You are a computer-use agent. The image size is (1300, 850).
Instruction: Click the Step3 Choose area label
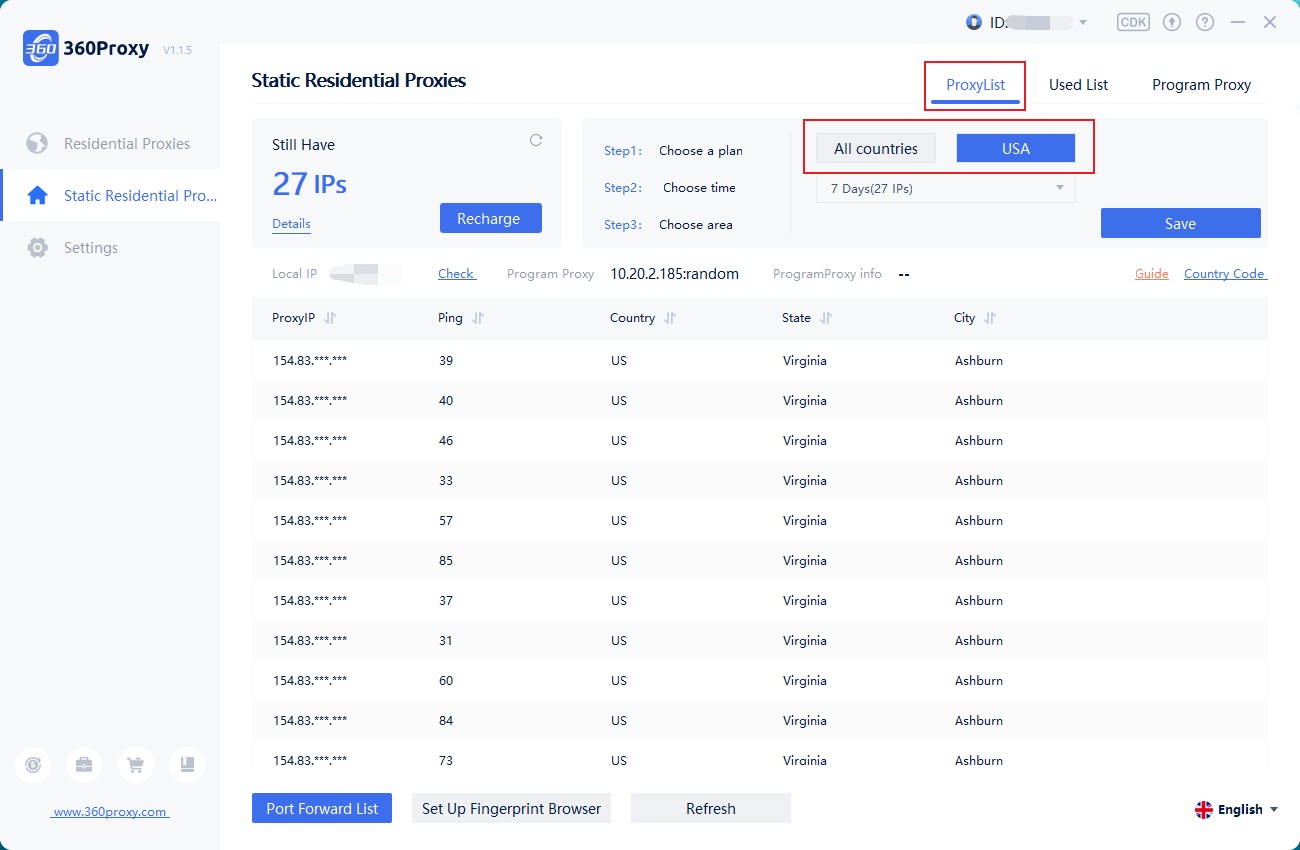pos(668,225)
